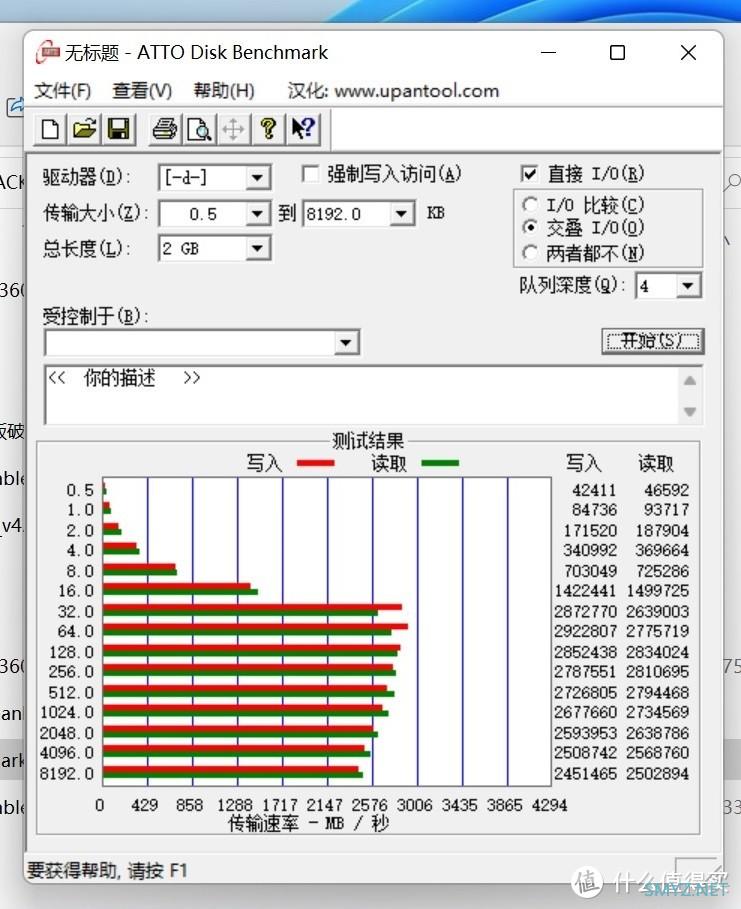Open the 队列深度 dropdown showing 4
The width and height of the screenshot is (741, 909).
[x=688, y=286]
